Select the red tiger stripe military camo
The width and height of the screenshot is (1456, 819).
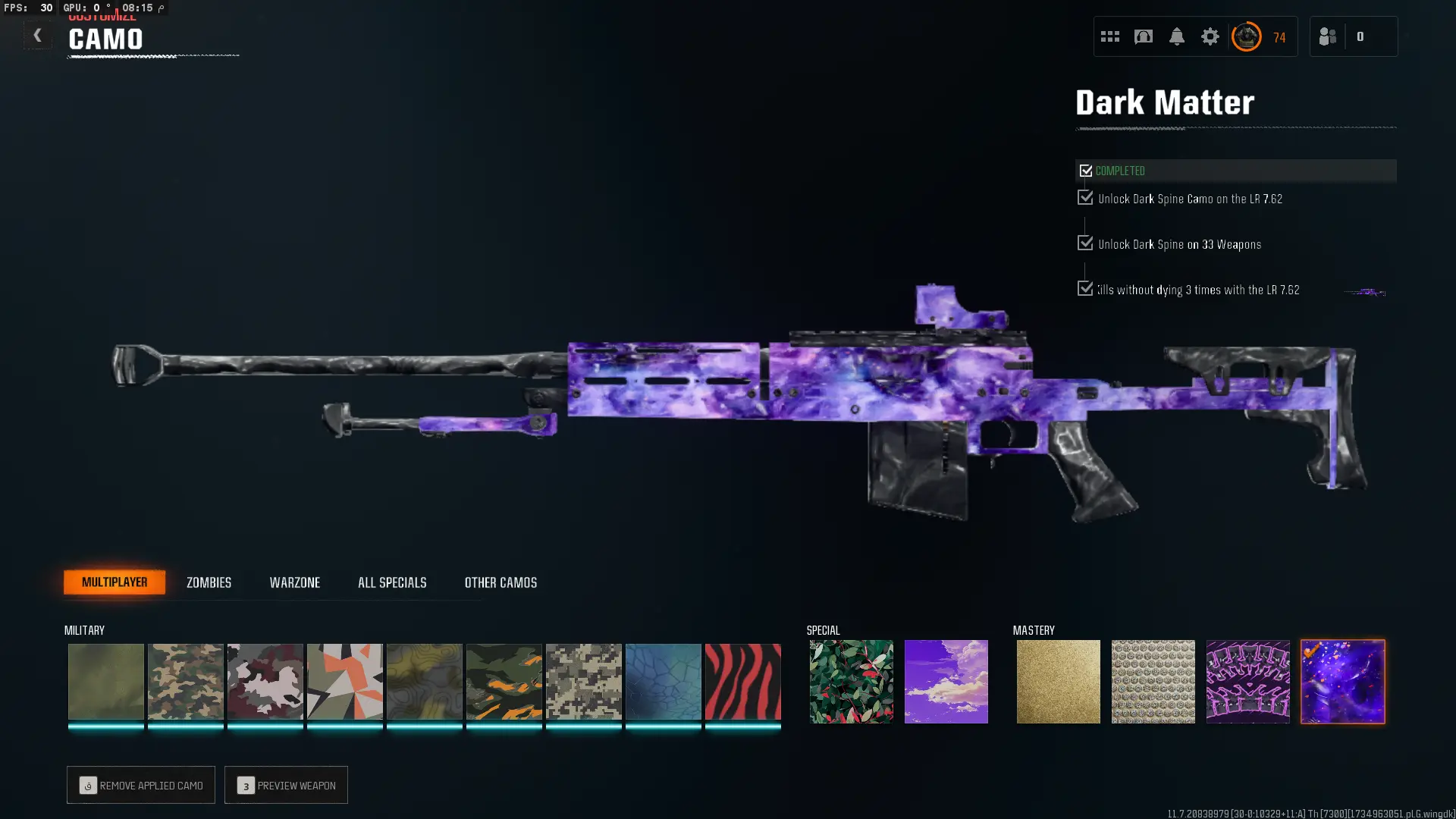742,682
